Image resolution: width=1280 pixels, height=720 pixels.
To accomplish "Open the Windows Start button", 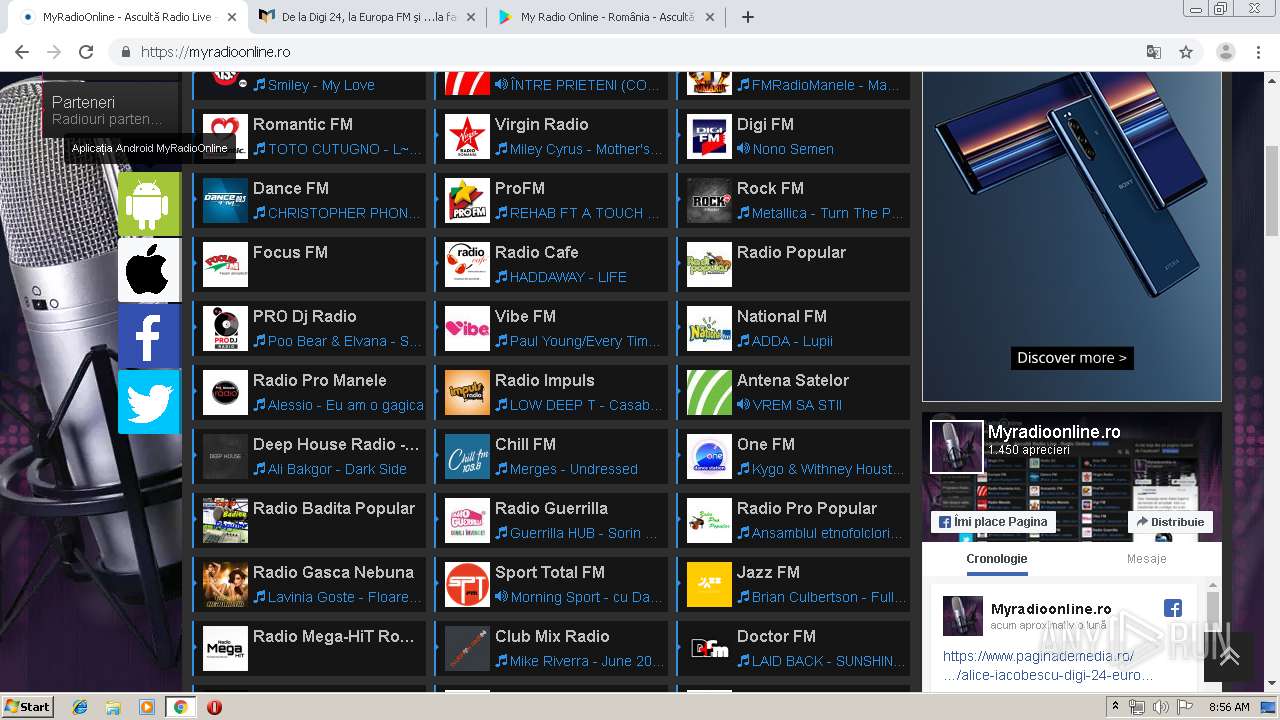I will (x=27, y=706).
